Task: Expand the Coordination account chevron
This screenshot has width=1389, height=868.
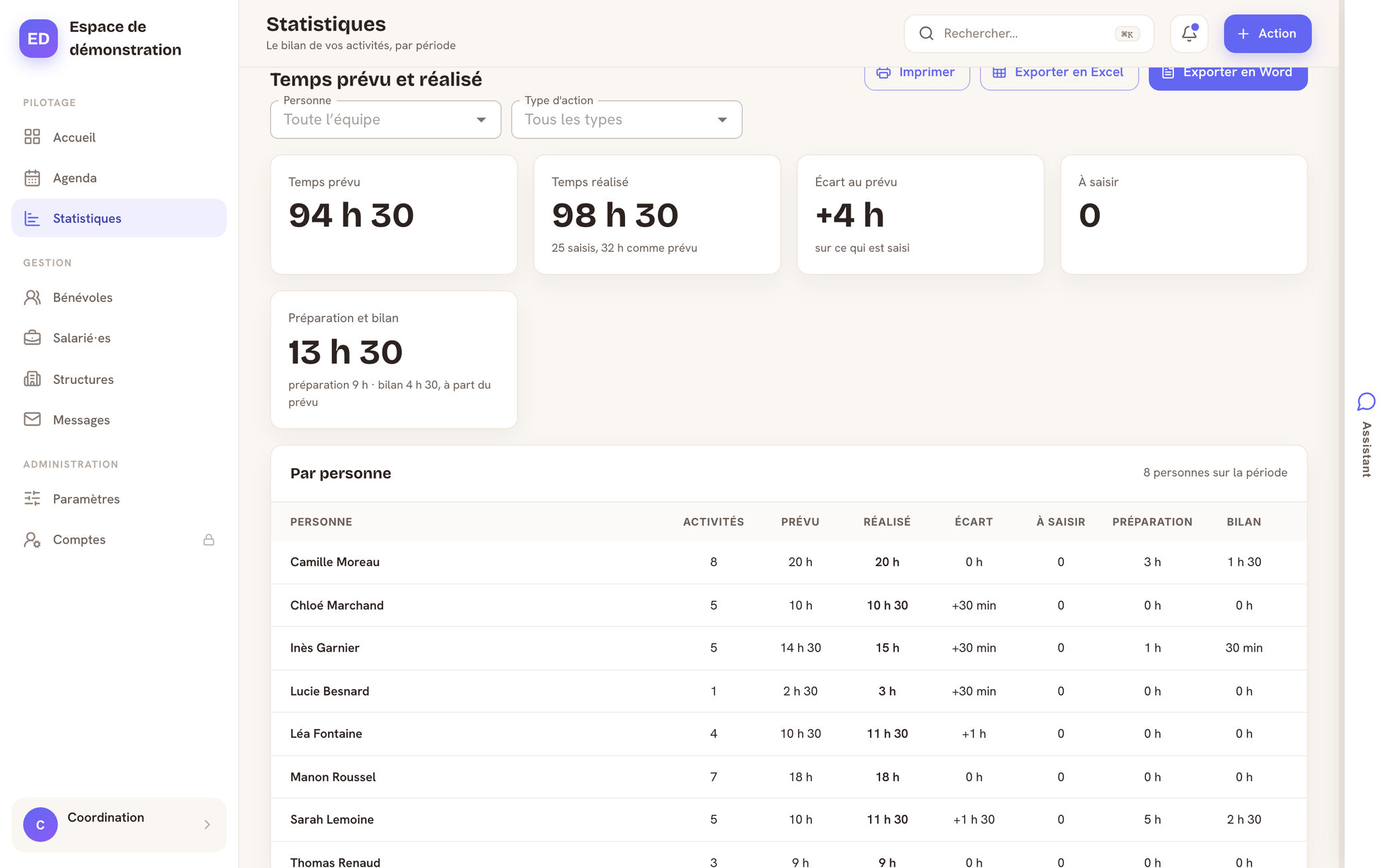Action: tap(207, 825)
